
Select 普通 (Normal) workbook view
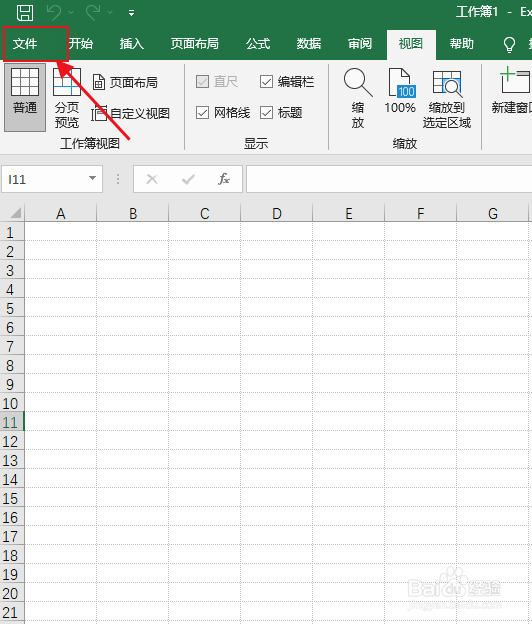pyautogui.click(x=25, y=97)
